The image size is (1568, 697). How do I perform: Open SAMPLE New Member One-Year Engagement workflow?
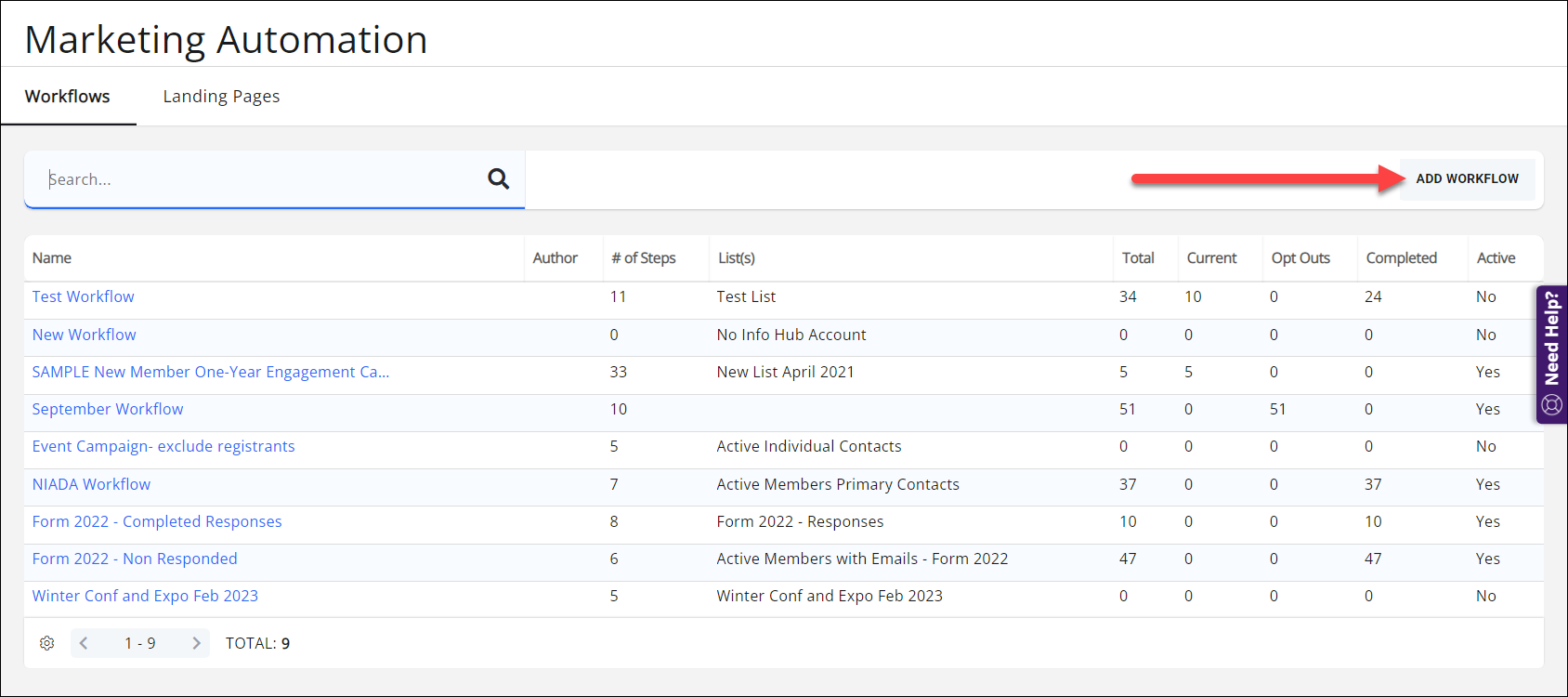211,372
